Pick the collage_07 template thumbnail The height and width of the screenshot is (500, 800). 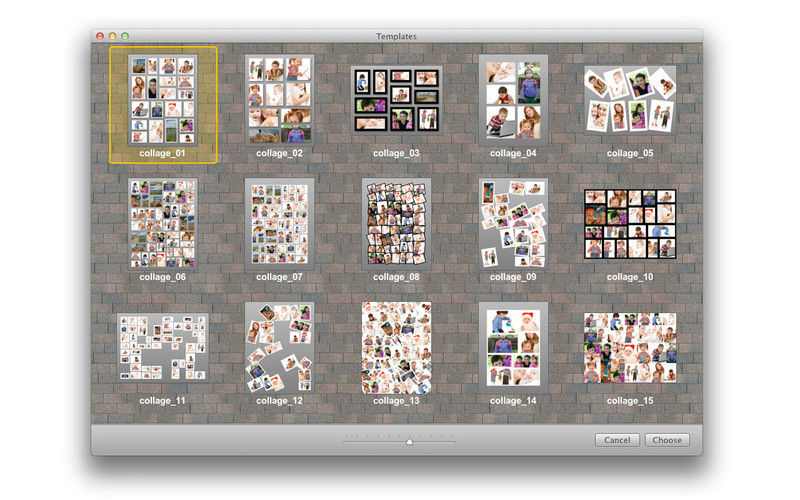point(279,223)
